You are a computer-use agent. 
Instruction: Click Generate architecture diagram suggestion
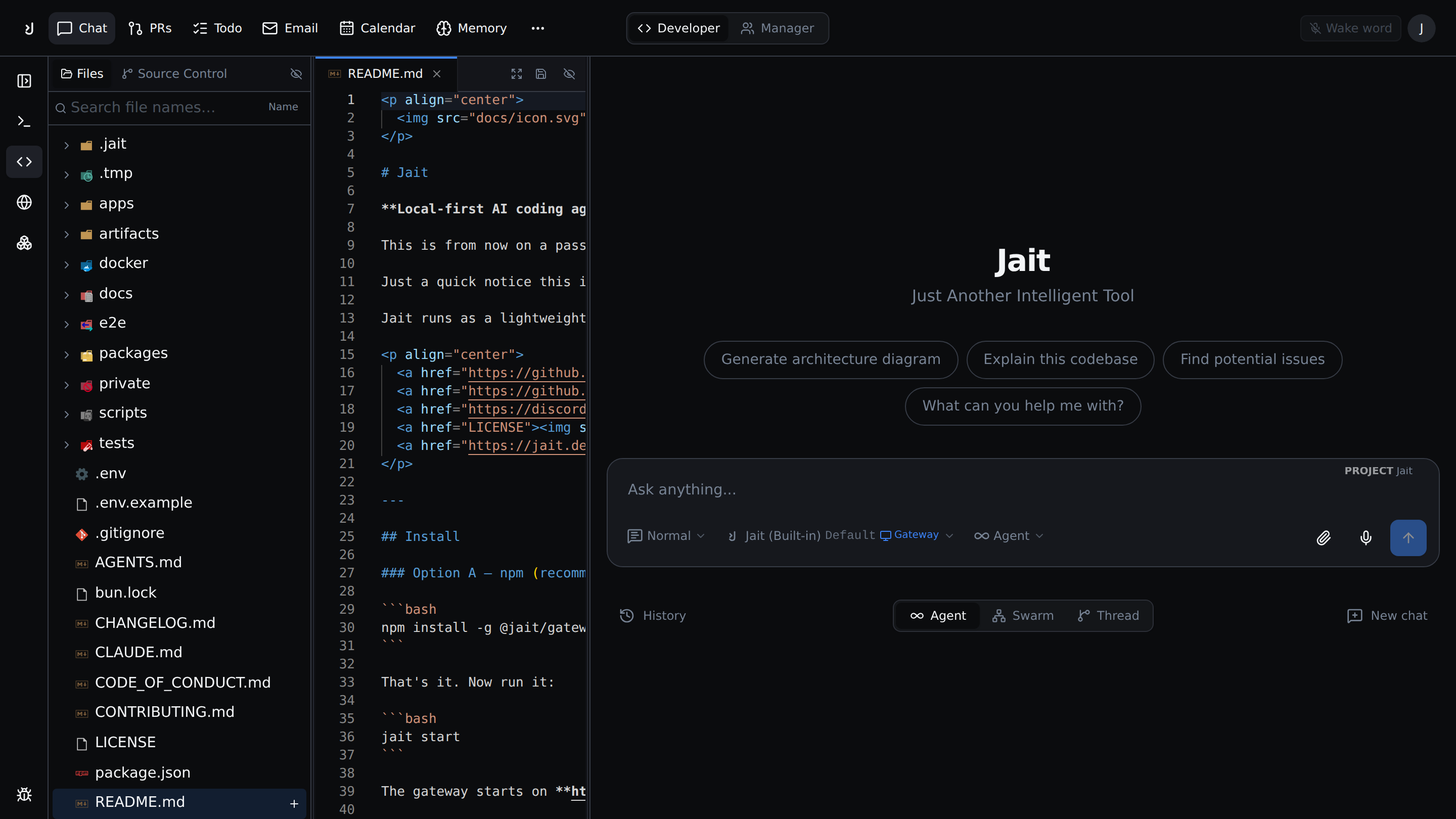pos(830,359)
